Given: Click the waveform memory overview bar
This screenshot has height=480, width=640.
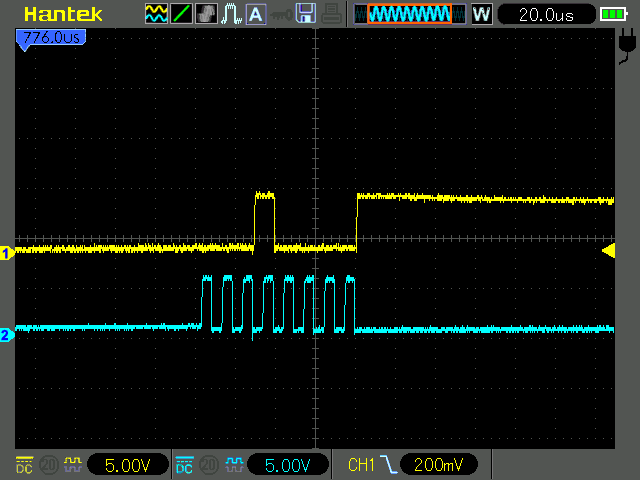Looking at the screenshot, I should (x=409, y=14).
